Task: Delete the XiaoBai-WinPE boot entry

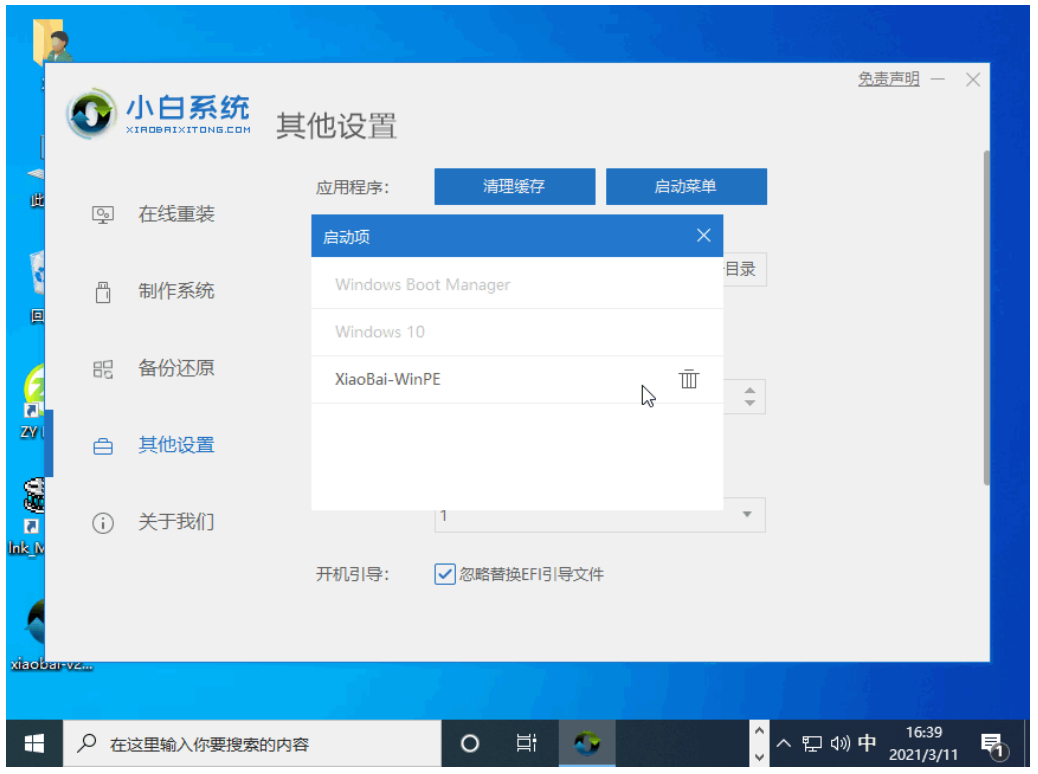Action: (689, 379)
